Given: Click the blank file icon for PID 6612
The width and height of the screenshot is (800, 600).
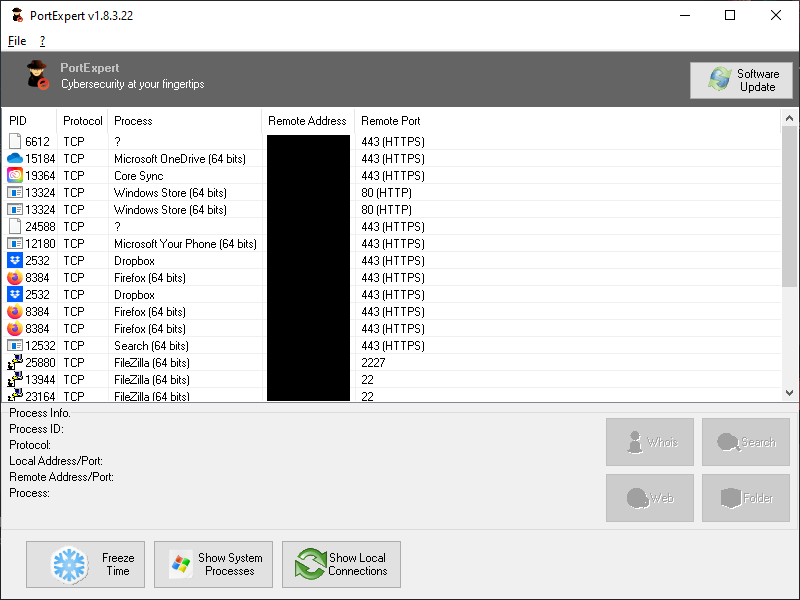Looking at the screenshot, I should (15, 141).
